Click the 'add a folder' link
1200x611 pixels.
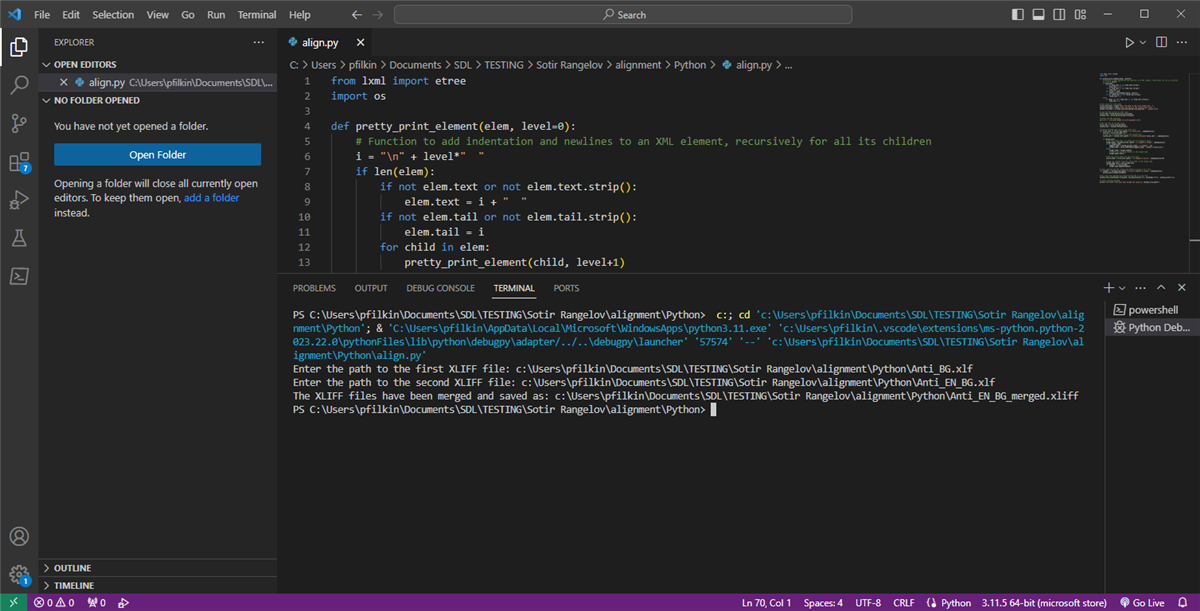(x=211, y=198)
